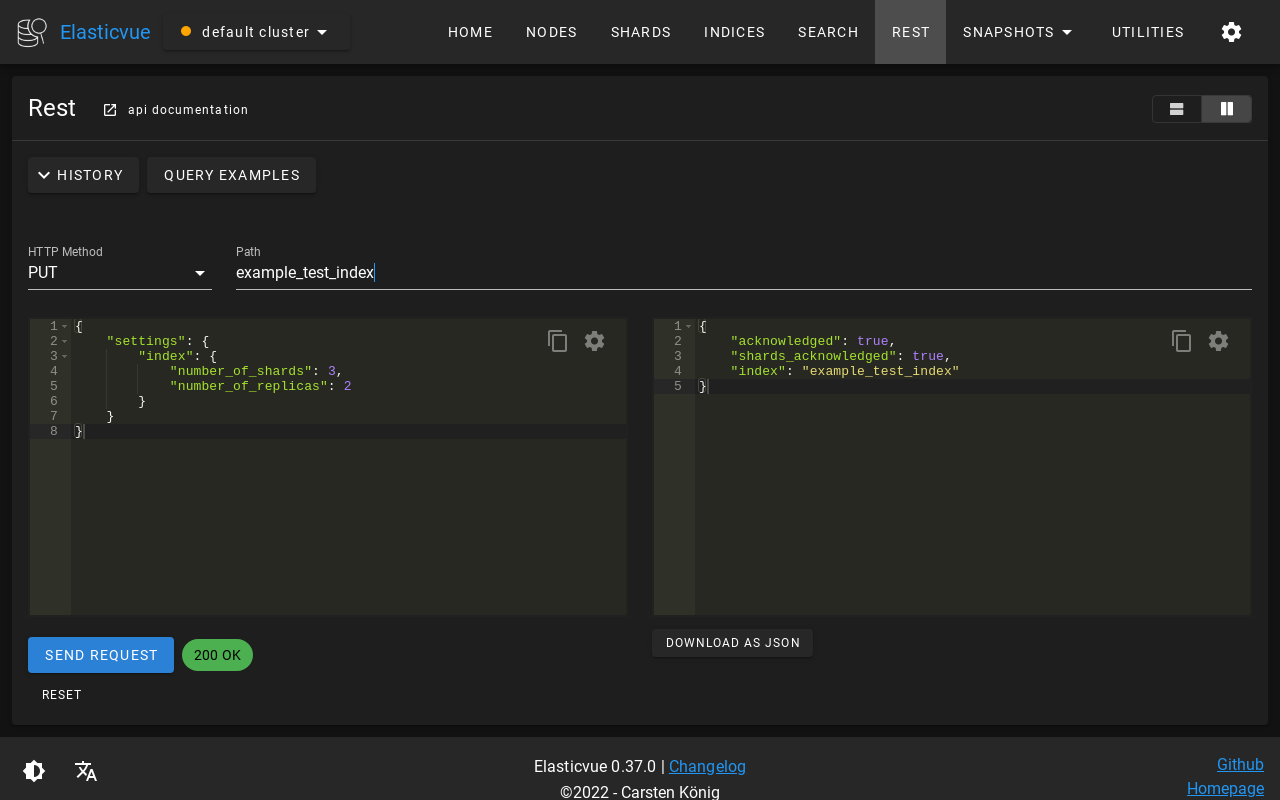
Task: Expand the History panel
Action: click(83, 175)
